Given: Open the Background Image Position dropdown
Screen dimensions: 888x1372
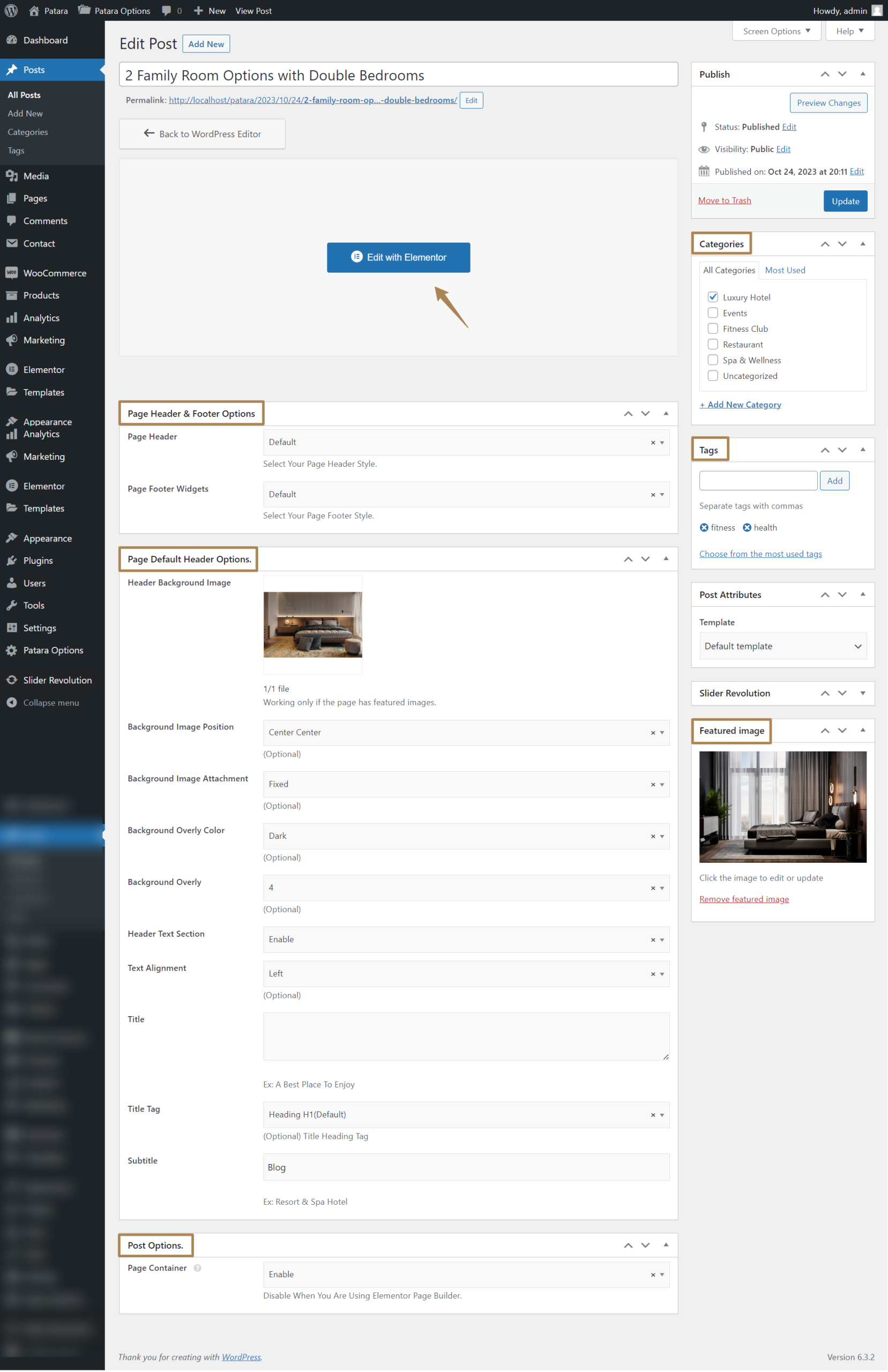Looking at the screenshot, I should [466, 732].
